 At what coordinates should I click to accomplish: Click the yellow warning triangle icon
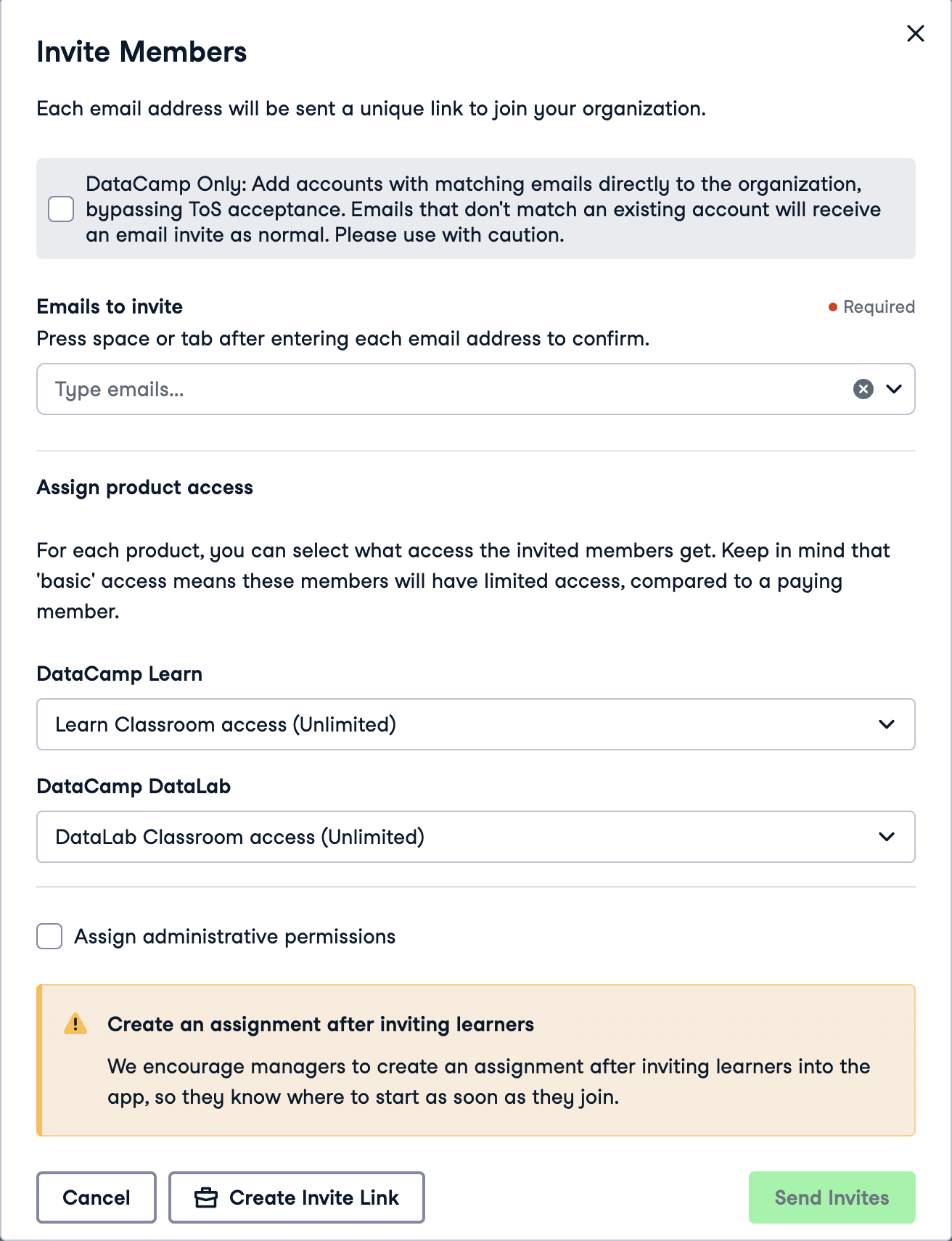tap(75, 1024)
